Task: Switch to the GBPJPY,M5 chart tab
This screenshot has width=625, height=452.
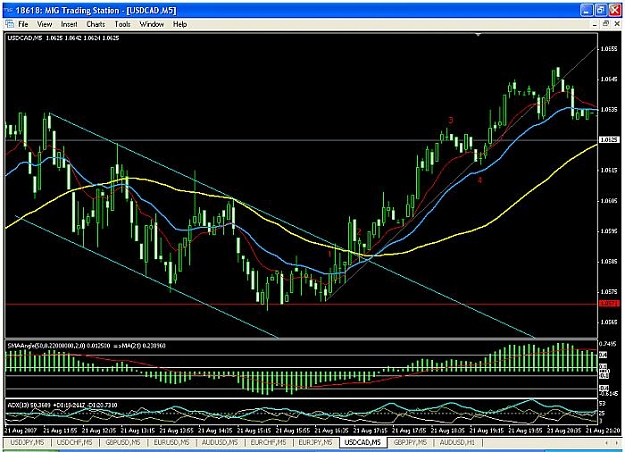Action: coord(410,442)
